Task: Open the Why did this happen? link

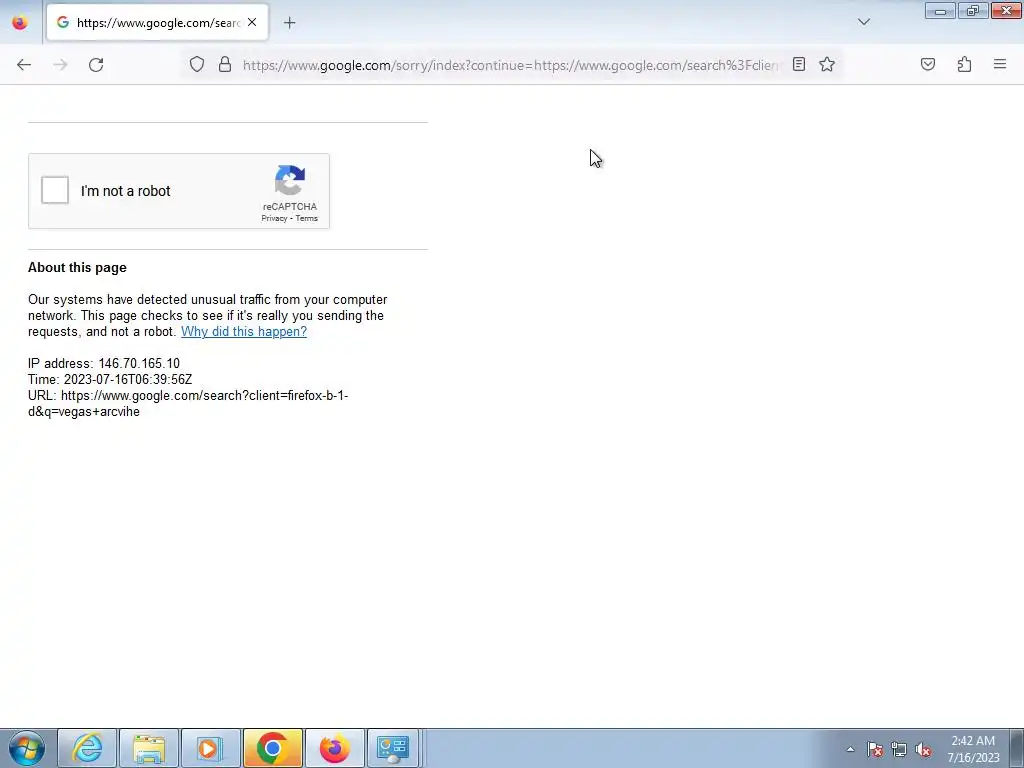Action: click(x=244, y=331)
